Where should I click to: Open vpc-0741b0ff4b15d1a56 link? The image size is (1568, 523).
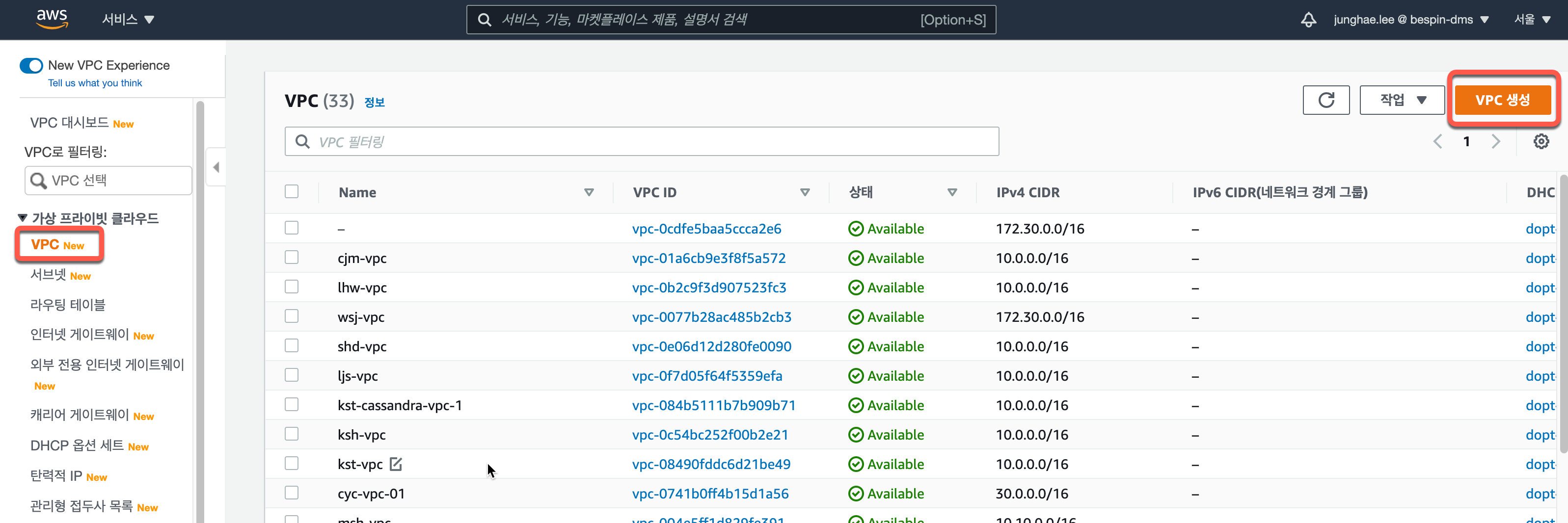coord(710,494)
